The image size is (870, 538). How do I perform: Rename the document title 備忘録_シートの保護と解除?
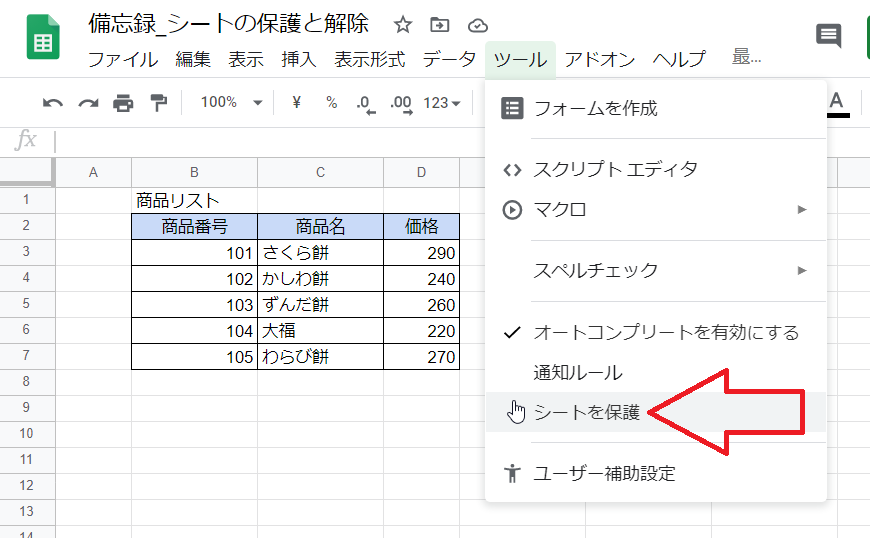point(228,24)
